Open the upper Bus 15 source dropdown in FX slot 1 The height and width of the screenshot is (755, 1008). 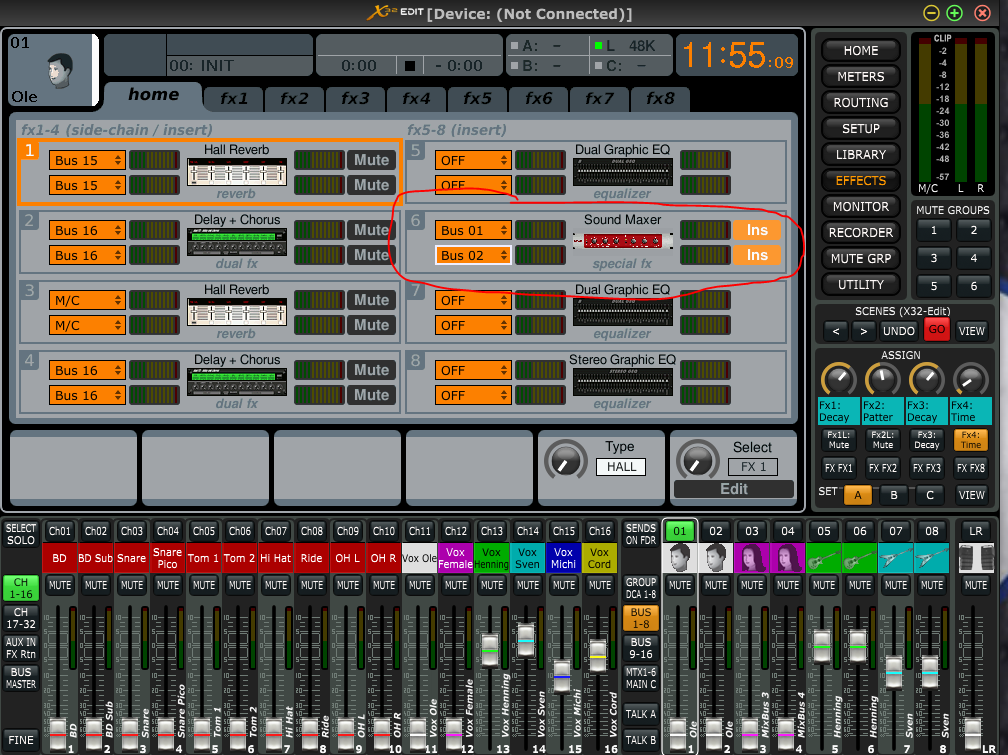click(x=87, y=160)
